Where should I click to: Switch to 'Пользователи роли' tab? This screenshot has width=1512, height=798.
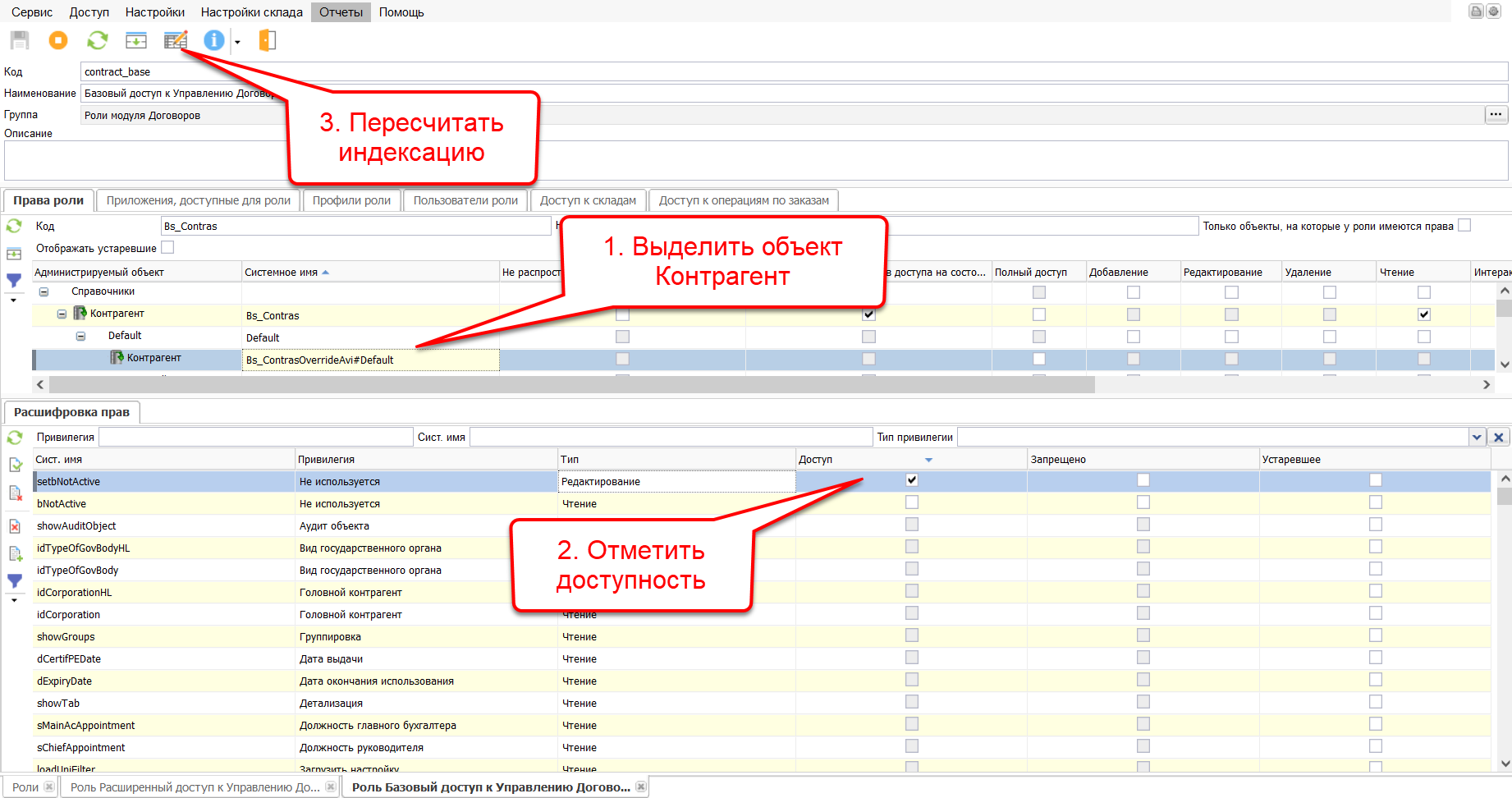point(465,200)
